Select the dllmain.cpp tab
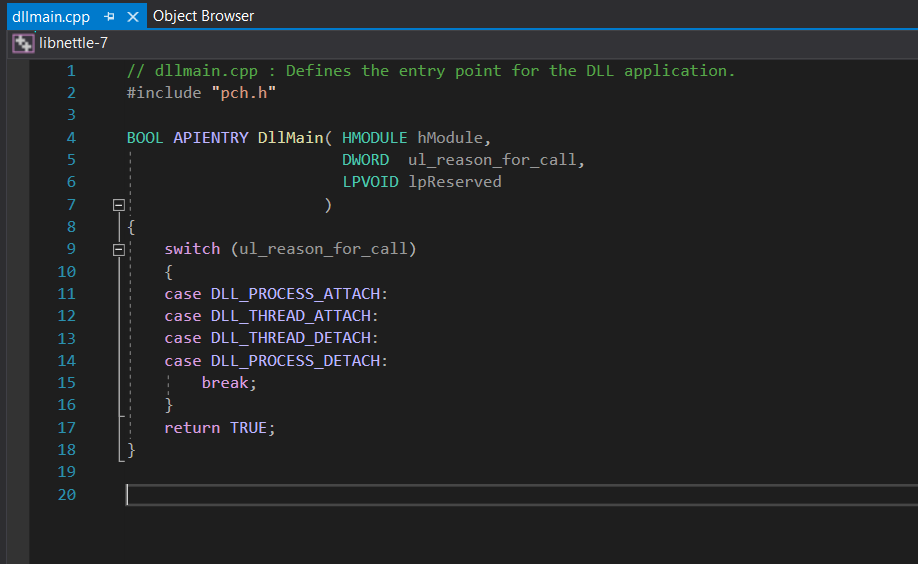The image size is (918, 564). (x=51, y=17)
